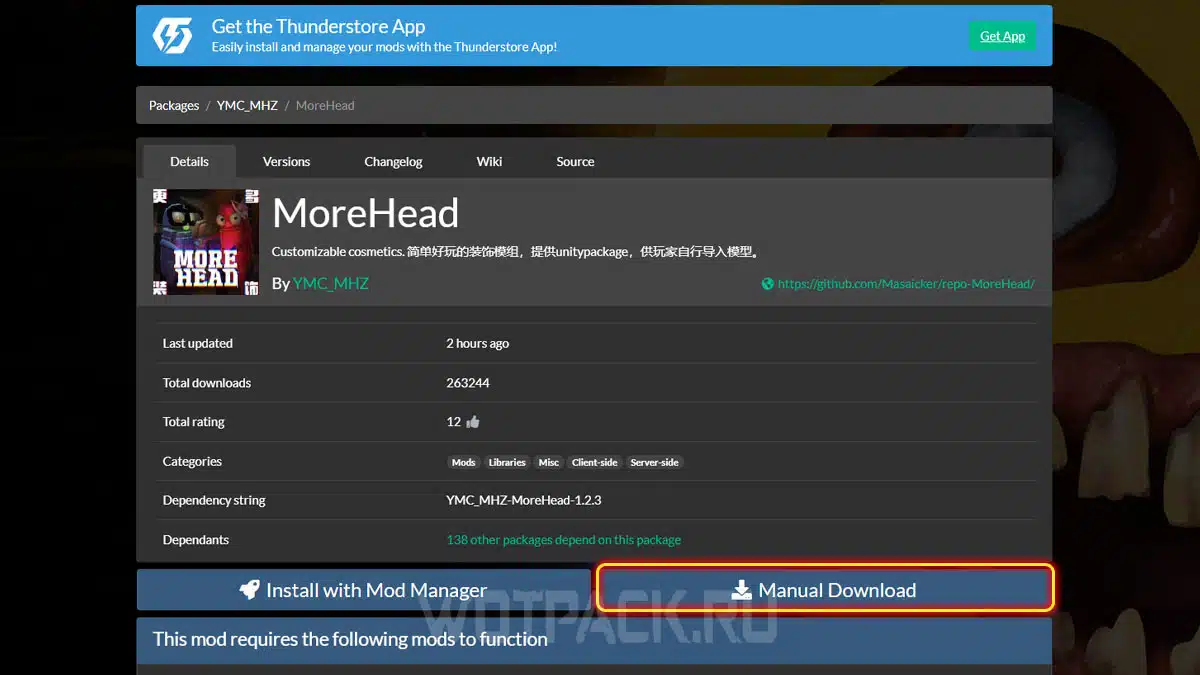Click the Thunderstore logo icon in the banner

coord(172,36)
